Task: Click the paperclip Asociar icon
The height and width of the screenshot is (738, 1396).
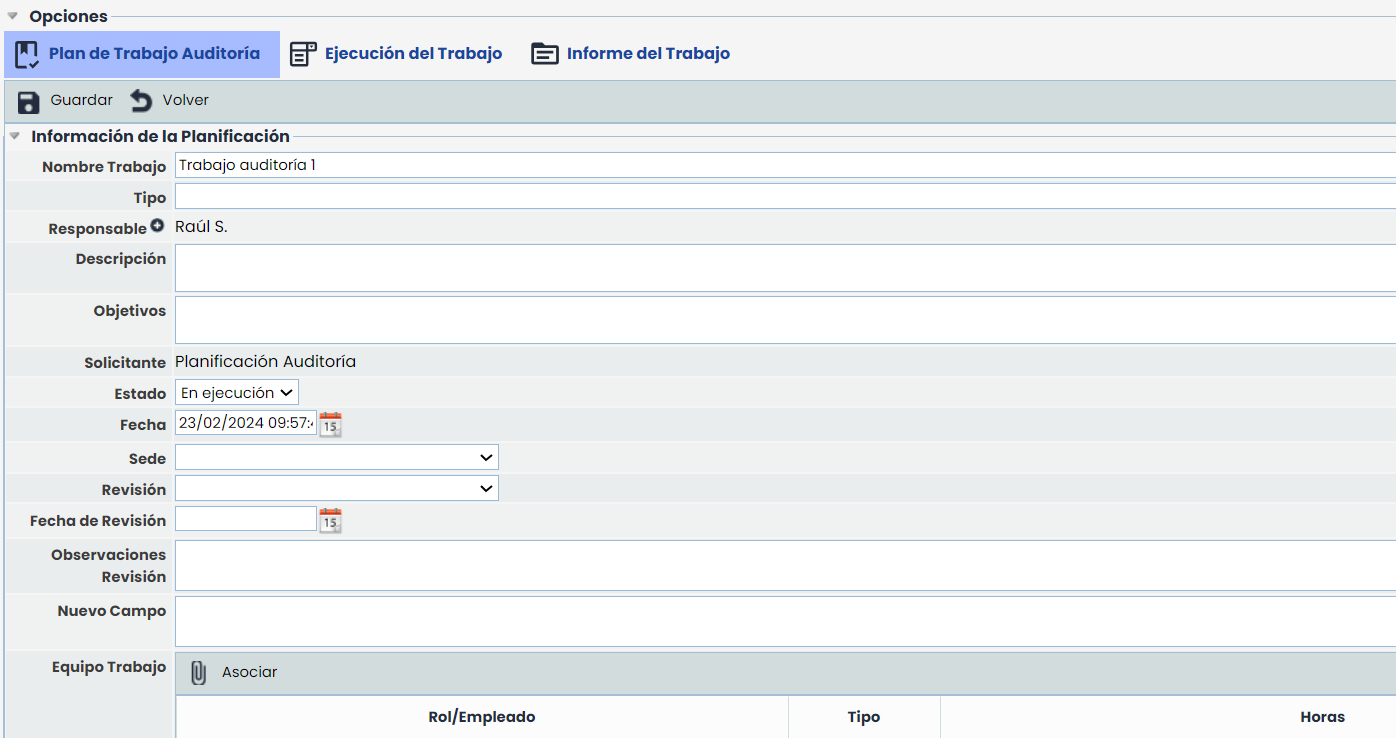Action: pos(199,672)
